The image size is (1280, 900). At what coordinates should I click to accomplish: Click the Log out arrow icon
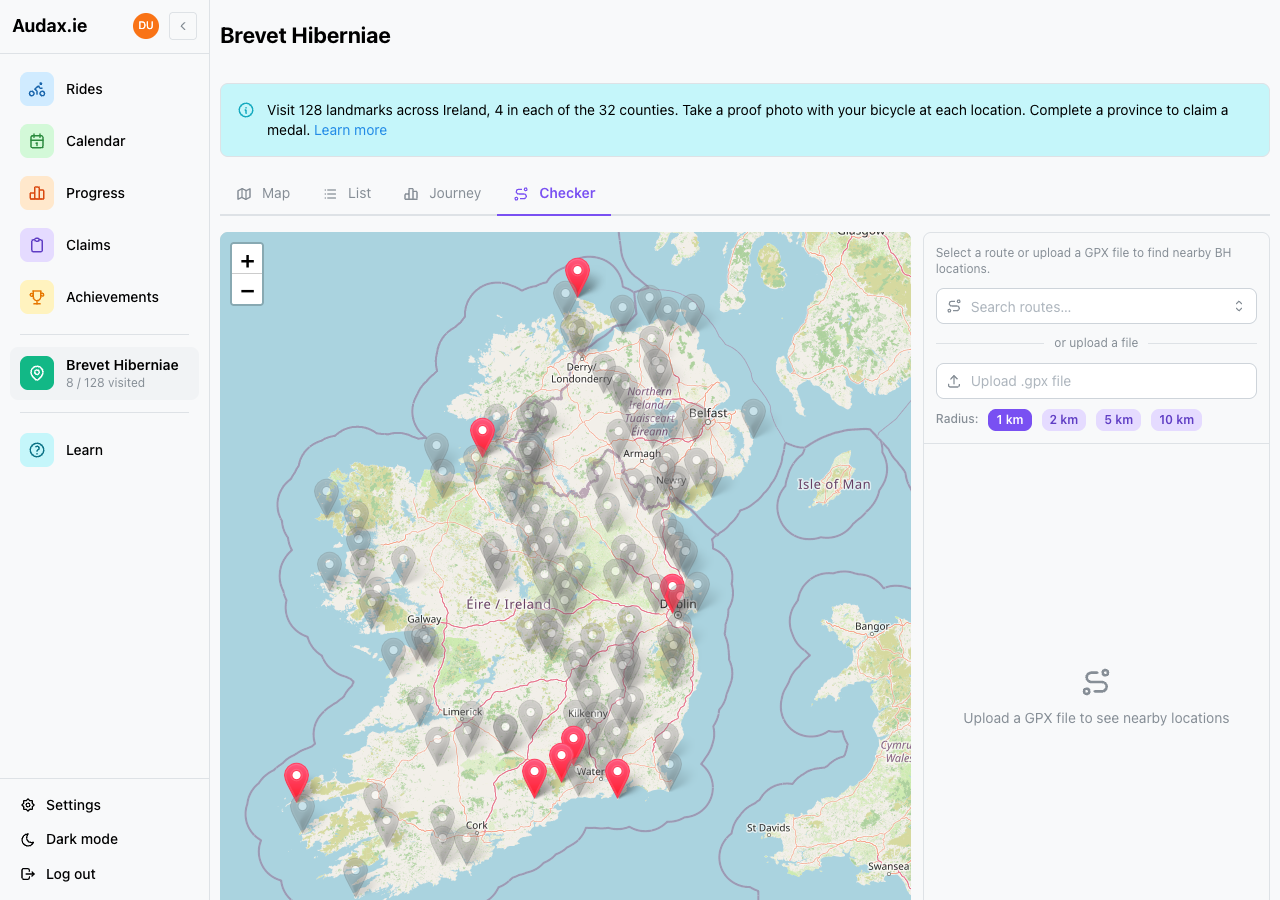pyautogui.click(x=28, y=874)
